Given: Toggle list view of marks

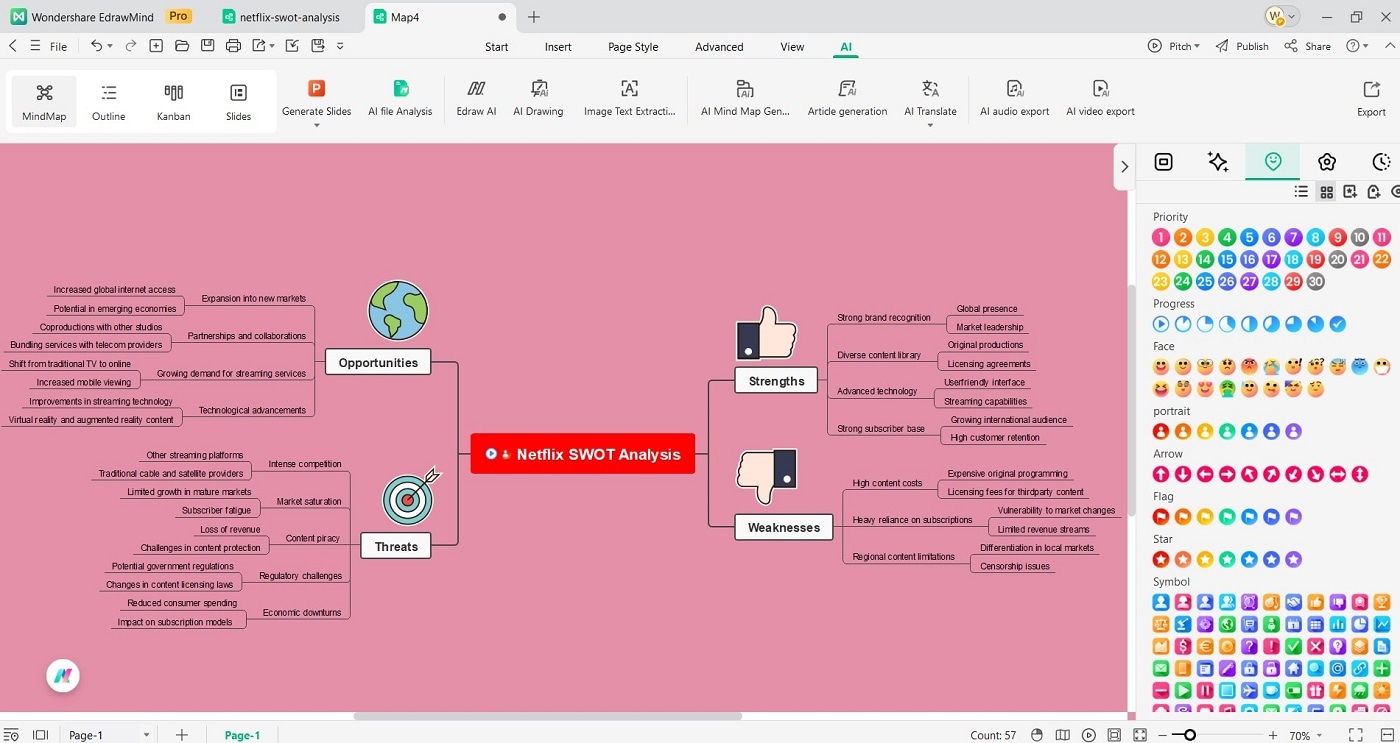Looking at the screenshot, I should tap(1301, 192).
